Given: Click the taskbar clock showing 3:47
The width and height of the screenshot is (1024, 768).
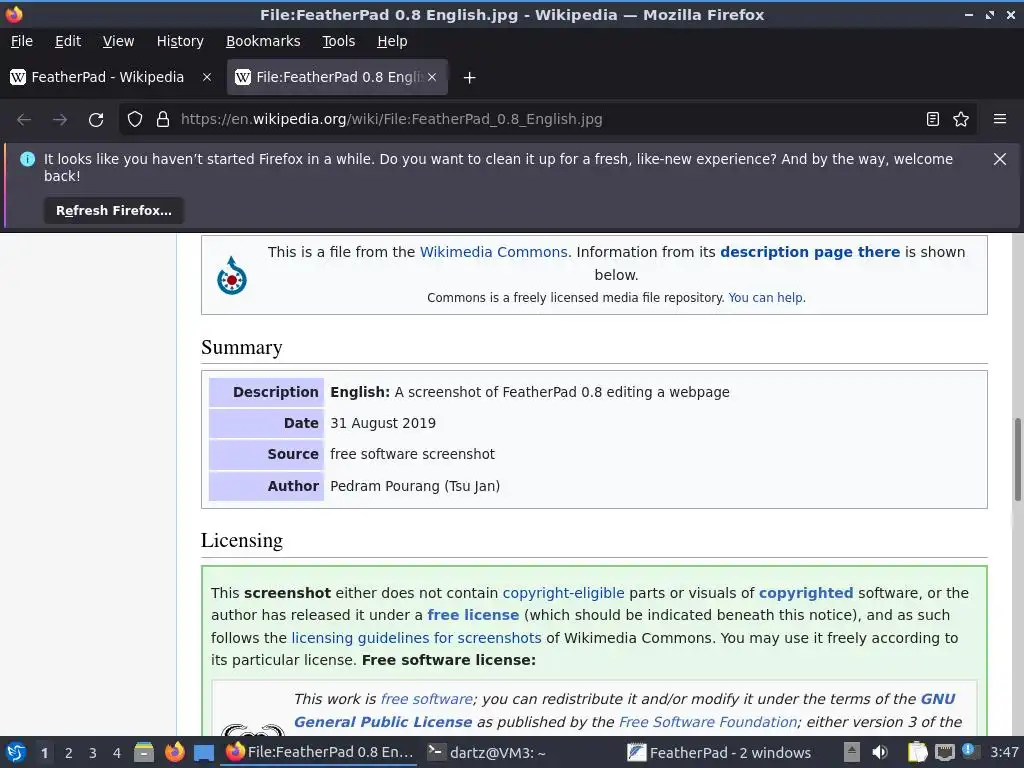Looking at the screenshot, I should tap(1004, 752).
